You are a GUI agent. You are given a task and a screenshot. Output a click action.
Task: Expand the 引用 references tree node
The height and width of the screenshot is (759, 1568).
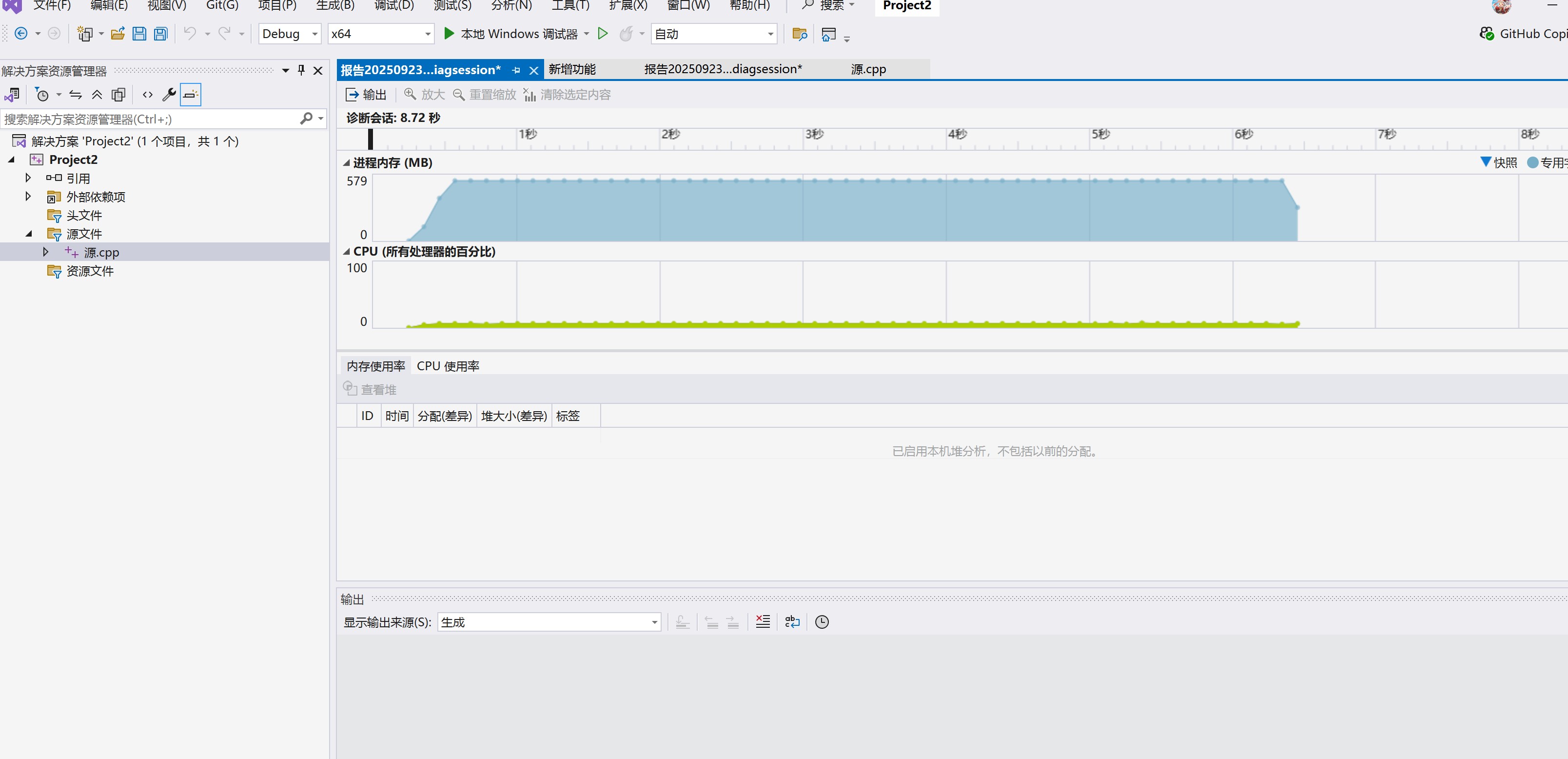28,178
